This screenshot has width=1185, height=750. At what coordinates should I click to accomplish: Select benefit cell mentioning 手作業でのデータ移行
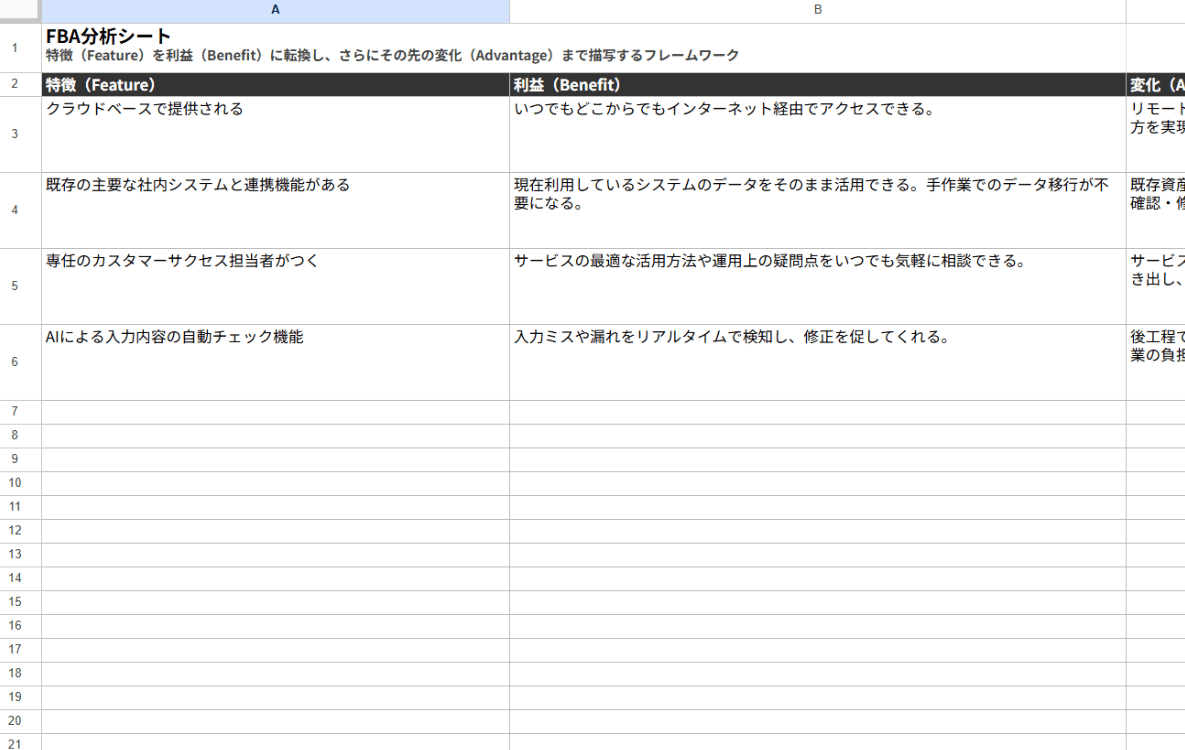[817, 210]
